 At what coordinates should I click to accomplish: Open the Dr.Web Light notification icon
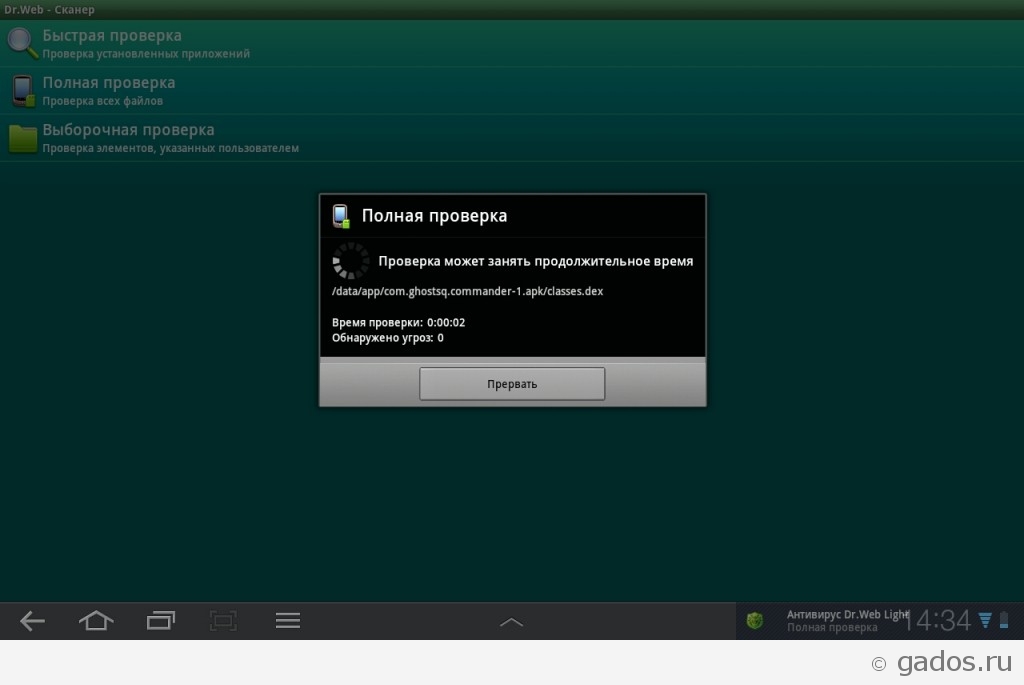pyautogui.click(x=755, y=620)
